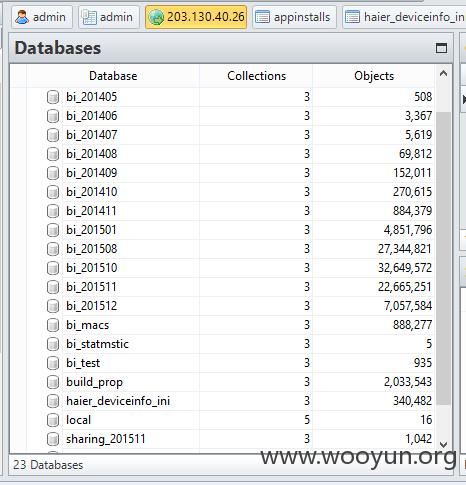Click the database icon for bi_test
The width and height of the screenshot is (466, 485).
click(x=53, y=363)
